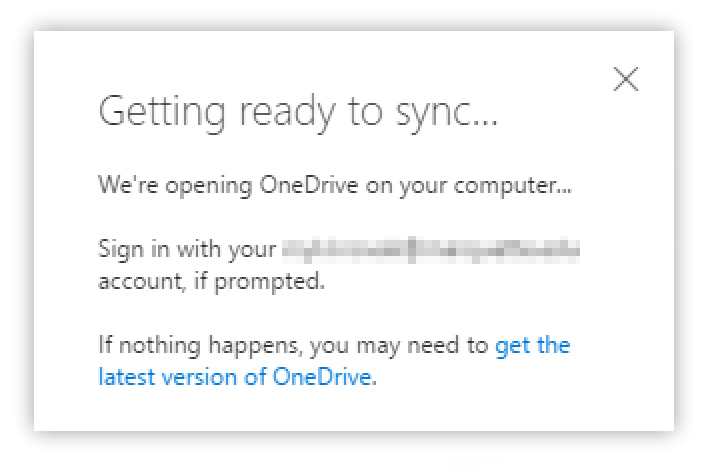
Task: Click the "Getting ready to sync..." heading
Action: [297, 113]
